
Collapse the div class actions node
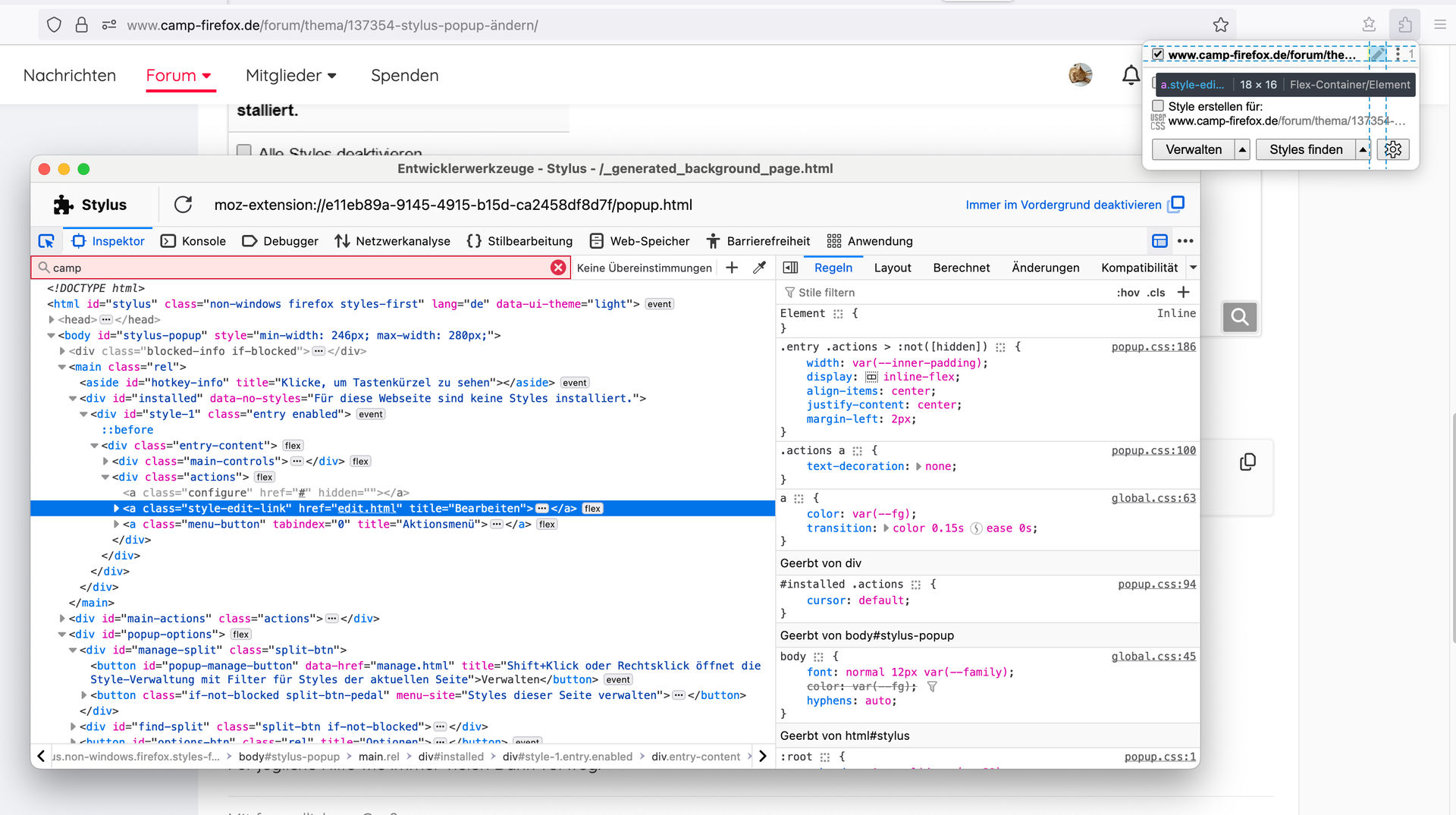pyautogui.click(x=105, y=477)
